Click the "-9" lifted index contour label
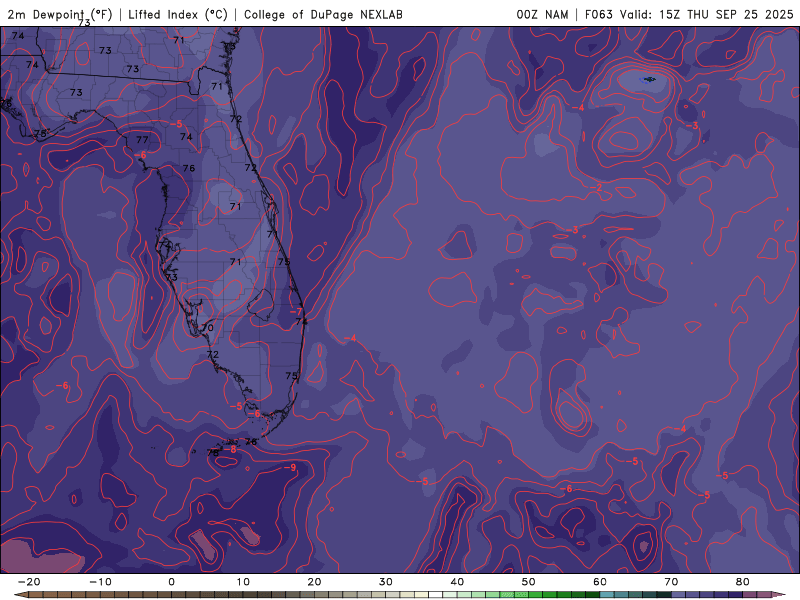800x600 pixels. (290, 467)
